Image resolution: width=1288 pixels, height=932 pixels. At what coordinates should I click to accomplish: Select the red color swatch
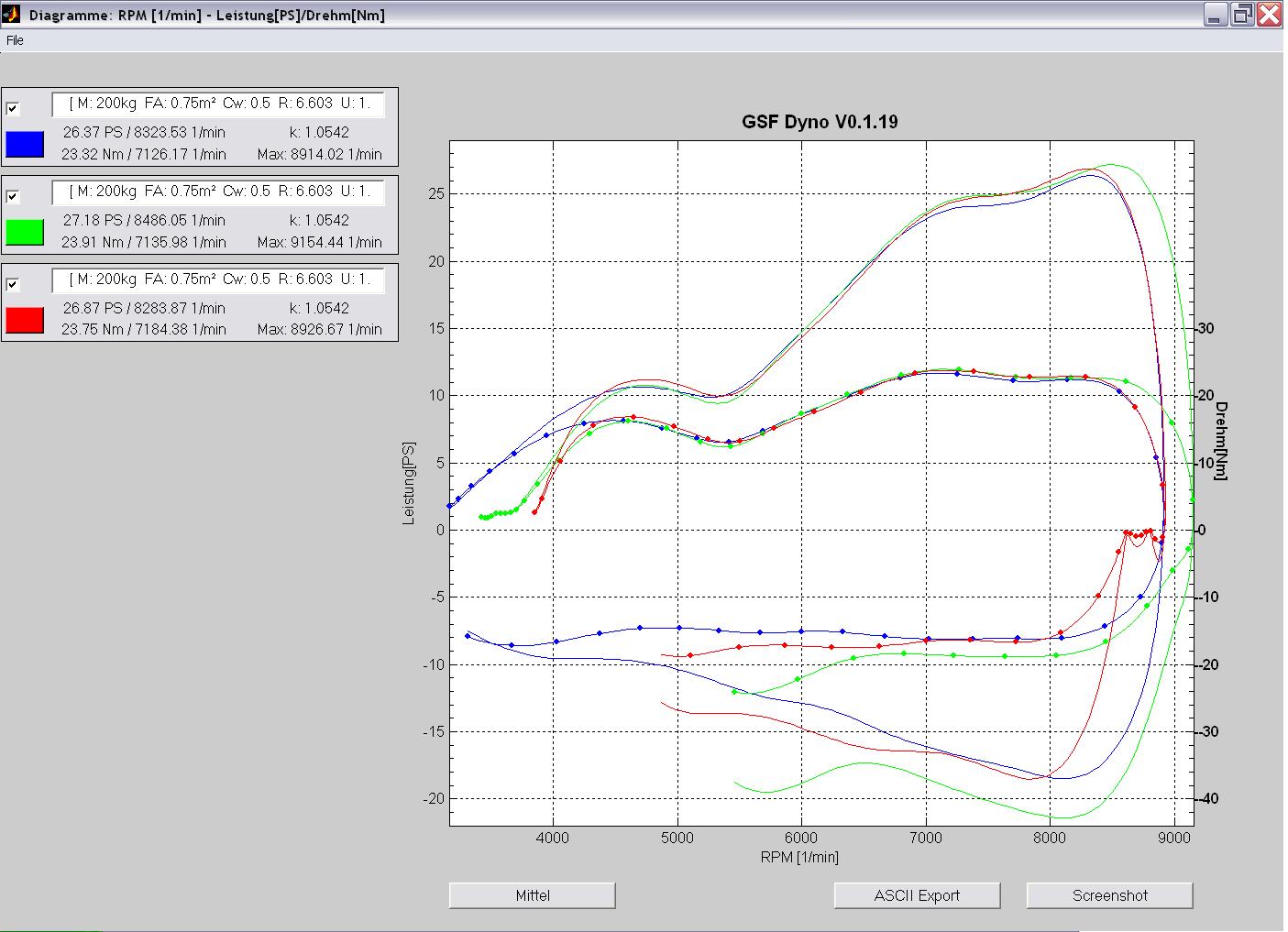25,320
